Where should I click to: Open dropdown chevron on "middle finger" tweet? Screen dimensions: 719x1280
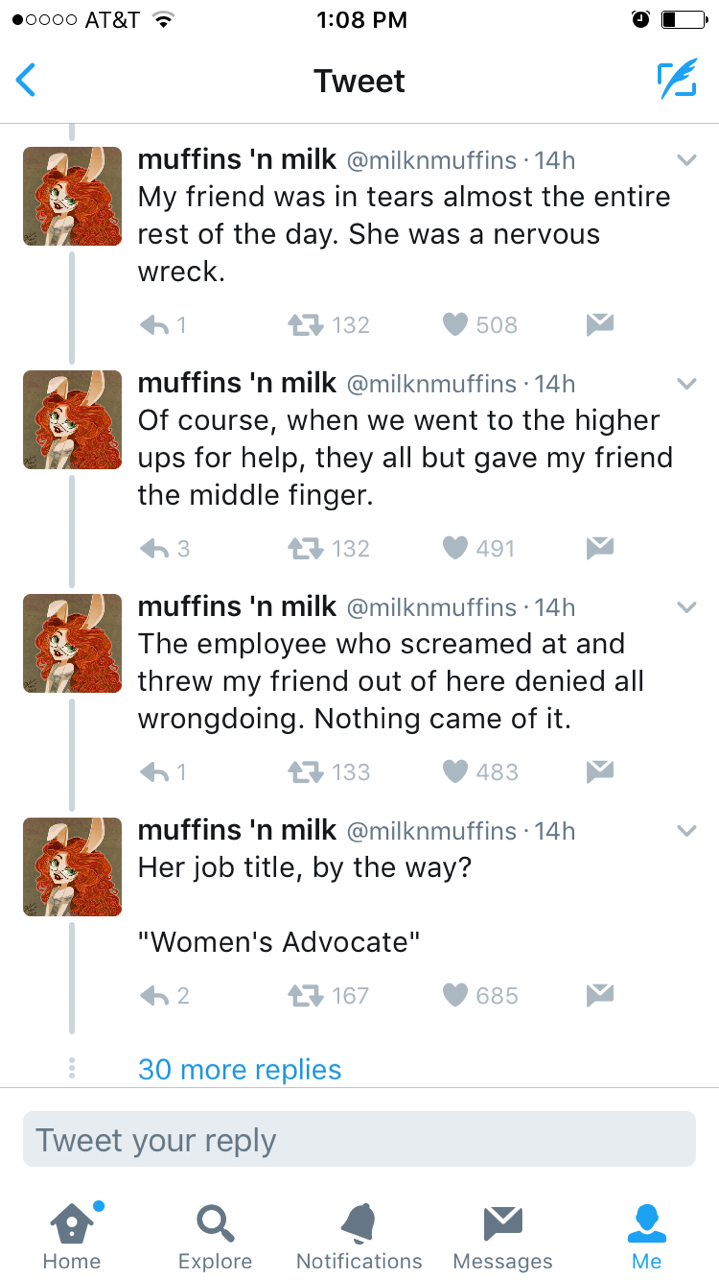(x=686, y=383)
